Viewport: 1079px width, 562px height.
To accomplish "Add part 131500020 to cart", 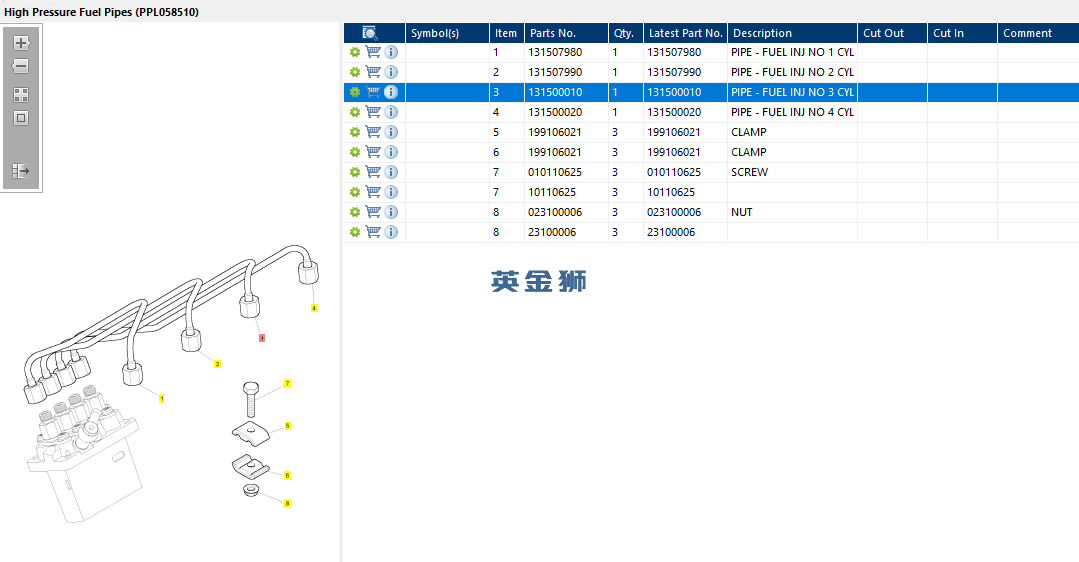I will (373, 111).
